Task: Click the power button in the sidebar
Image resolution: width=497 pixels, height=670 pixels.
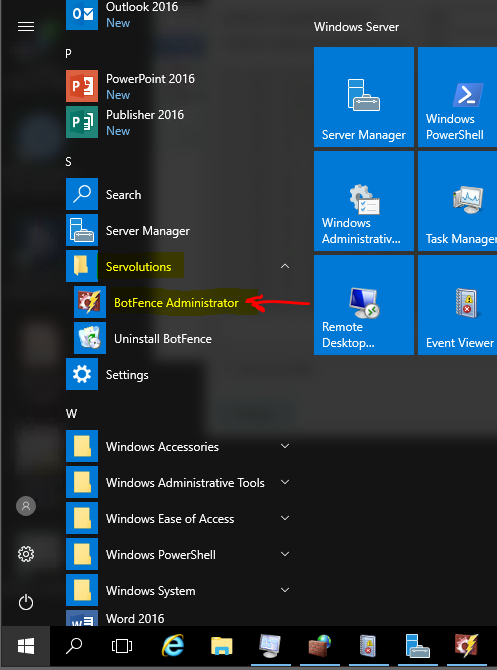Action: (x=26, y=602)
